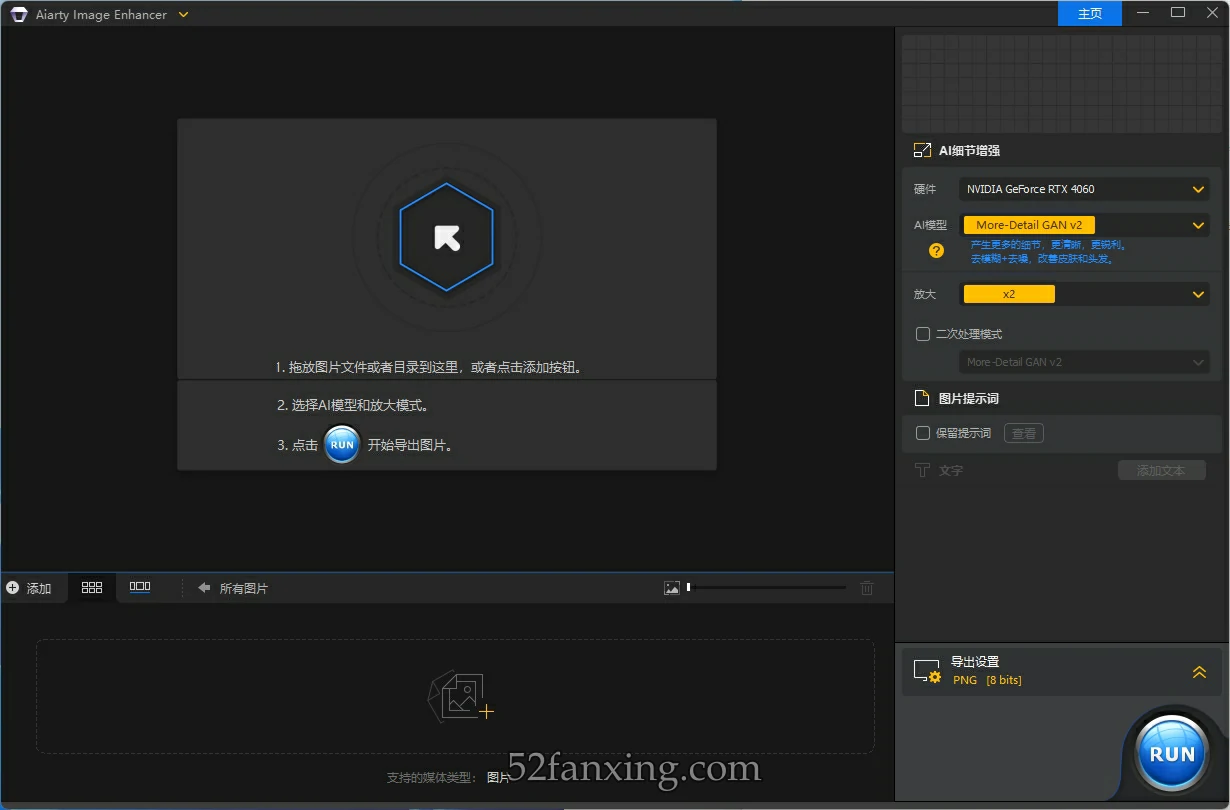Click the 导出设置 title text
Viewport: 1230px width, 810px height.
click(x=975, y=661)
